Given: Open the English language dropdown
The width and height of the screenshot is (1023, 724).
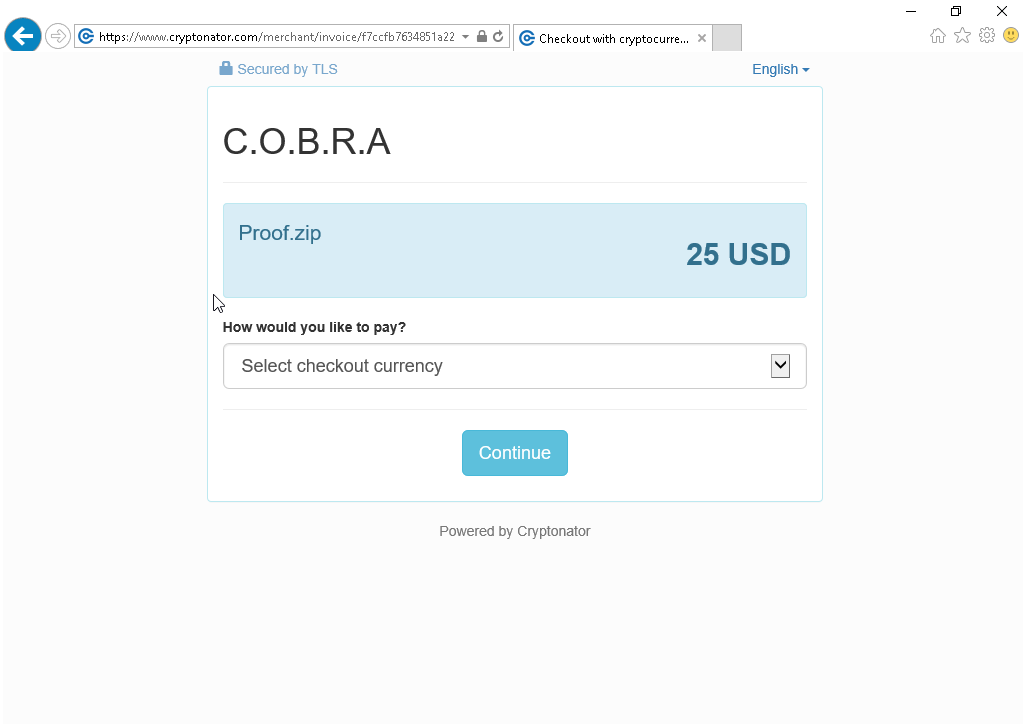Looking at the screenshot, I should (780, 69).
